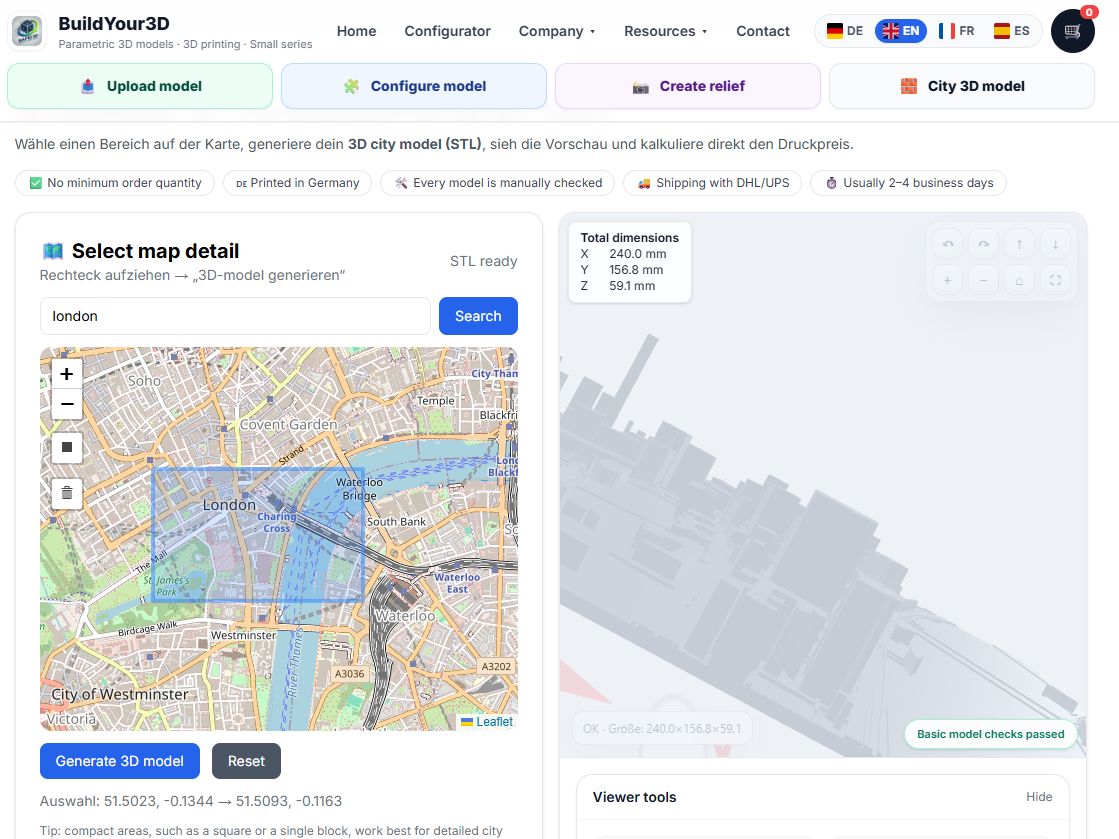This screenshot has height=839, width=1119.
Task: Click the blue selection rectangle on the map
Action: 258,535
